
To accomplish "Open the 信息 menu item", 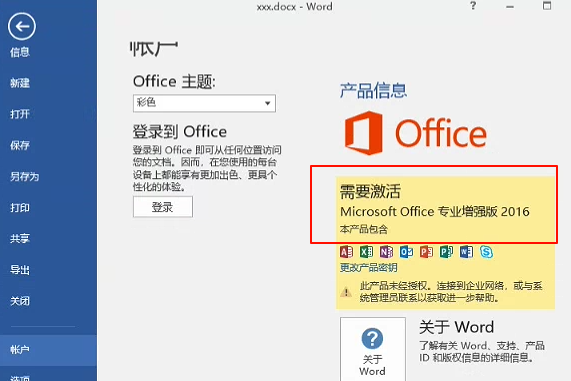I will [x=20, y=52].
